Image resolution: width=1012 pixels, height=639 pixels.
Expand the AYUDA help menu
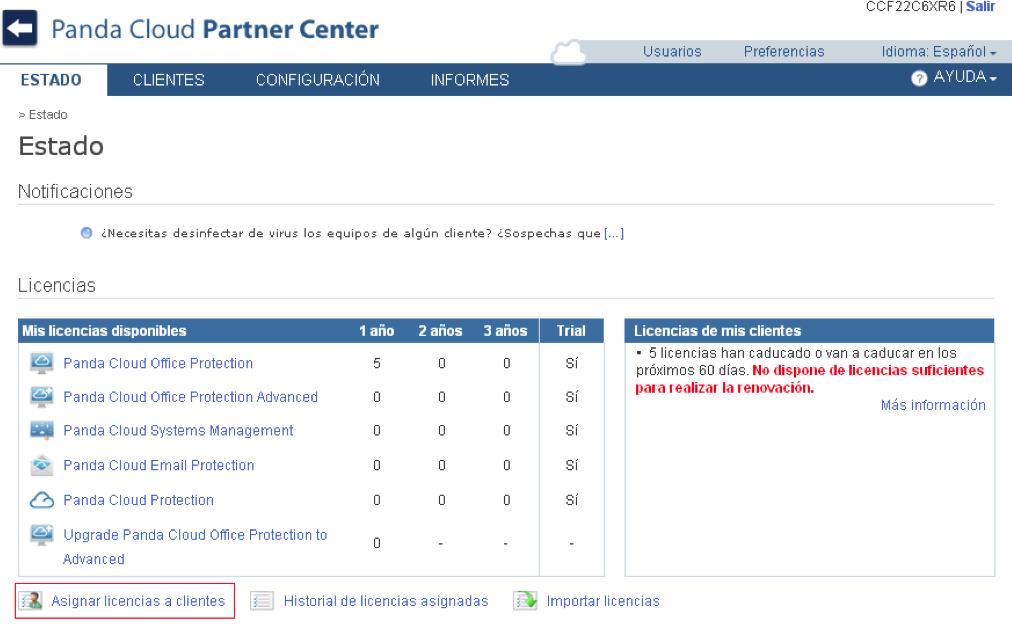pos(956,78)
